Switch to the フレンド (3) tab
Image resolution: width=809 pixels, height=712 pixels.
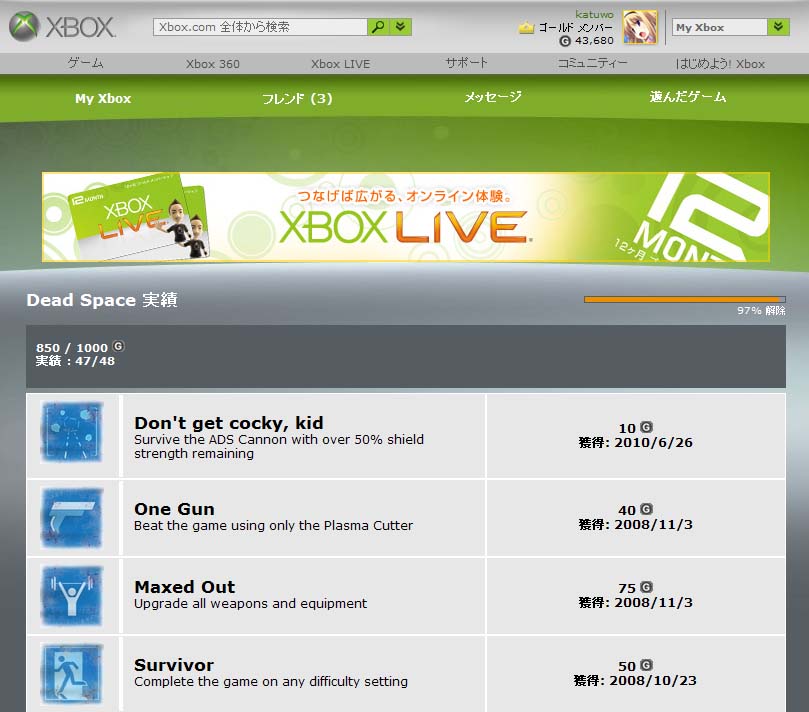(297, 98)
